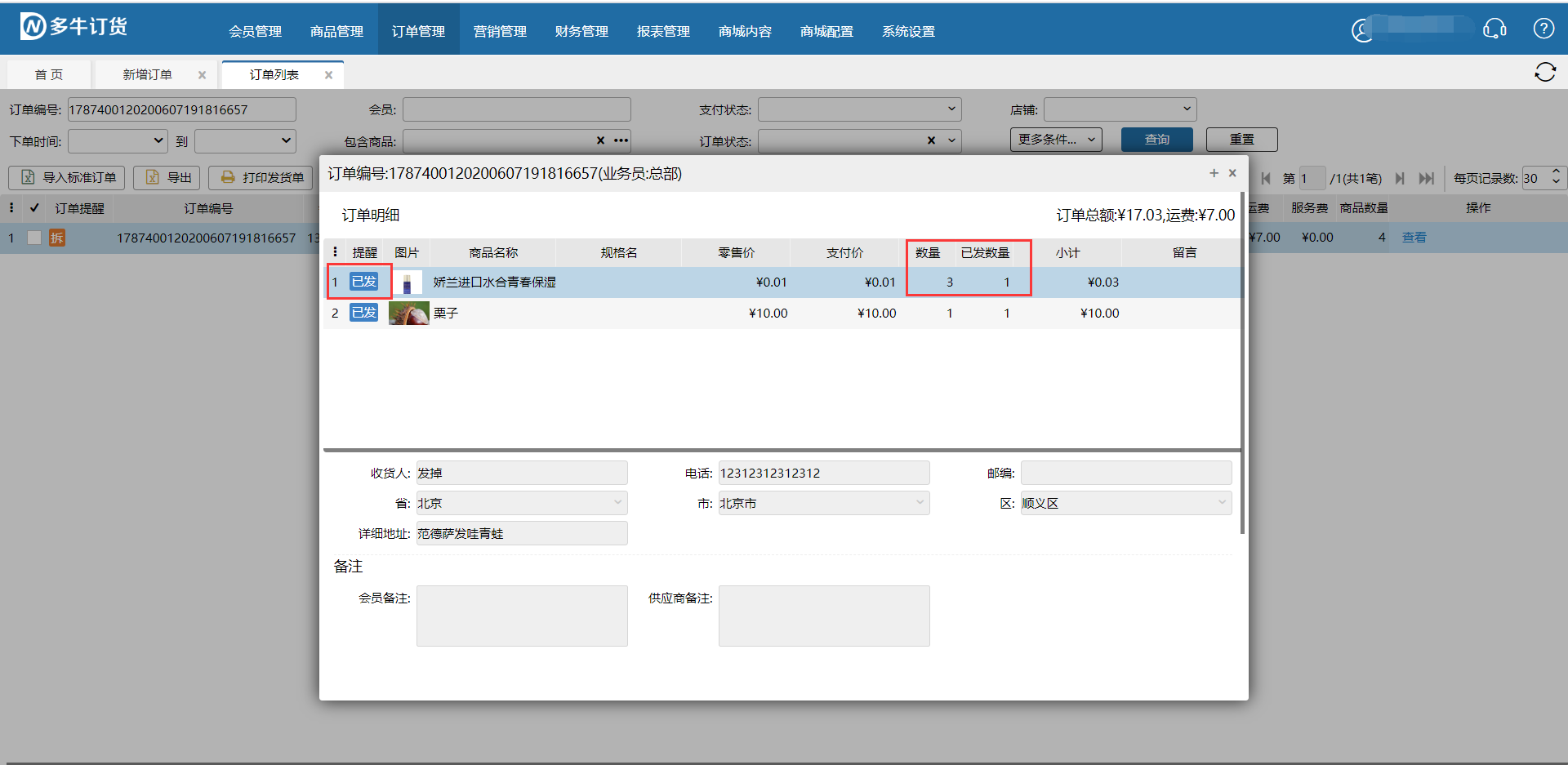1568x765 pixels.
Task: Open the 市 dropdown showing 北京市
Action: click(x=824, y=503)
